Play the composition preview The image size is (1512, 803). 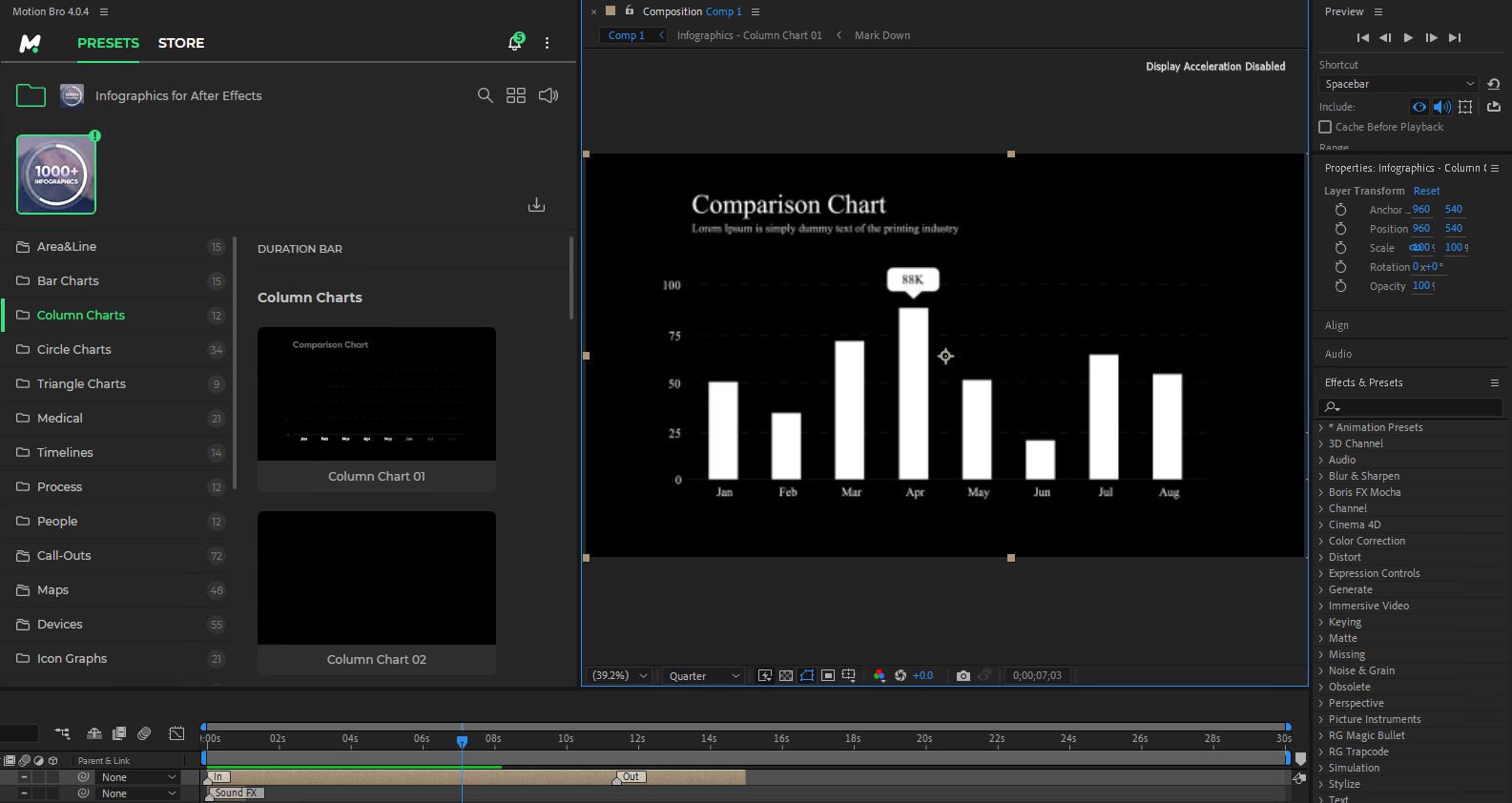pos(1408,38)
